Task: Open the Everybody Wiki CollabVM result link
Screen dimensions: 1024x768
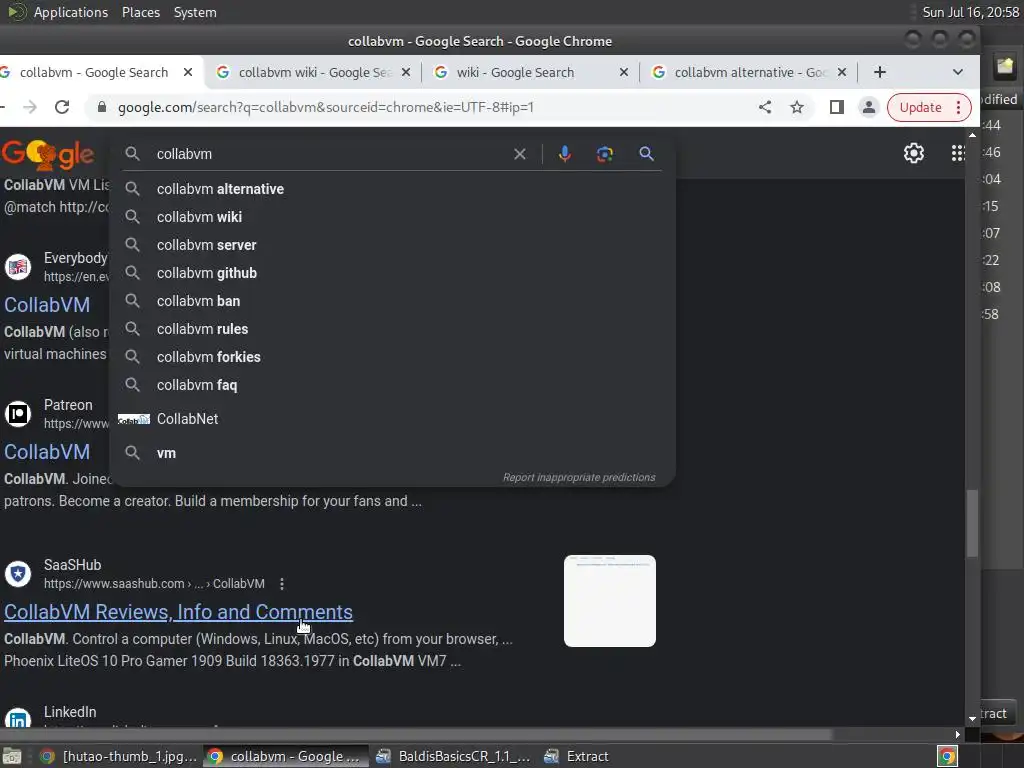Action: click(x=47, y=305)
